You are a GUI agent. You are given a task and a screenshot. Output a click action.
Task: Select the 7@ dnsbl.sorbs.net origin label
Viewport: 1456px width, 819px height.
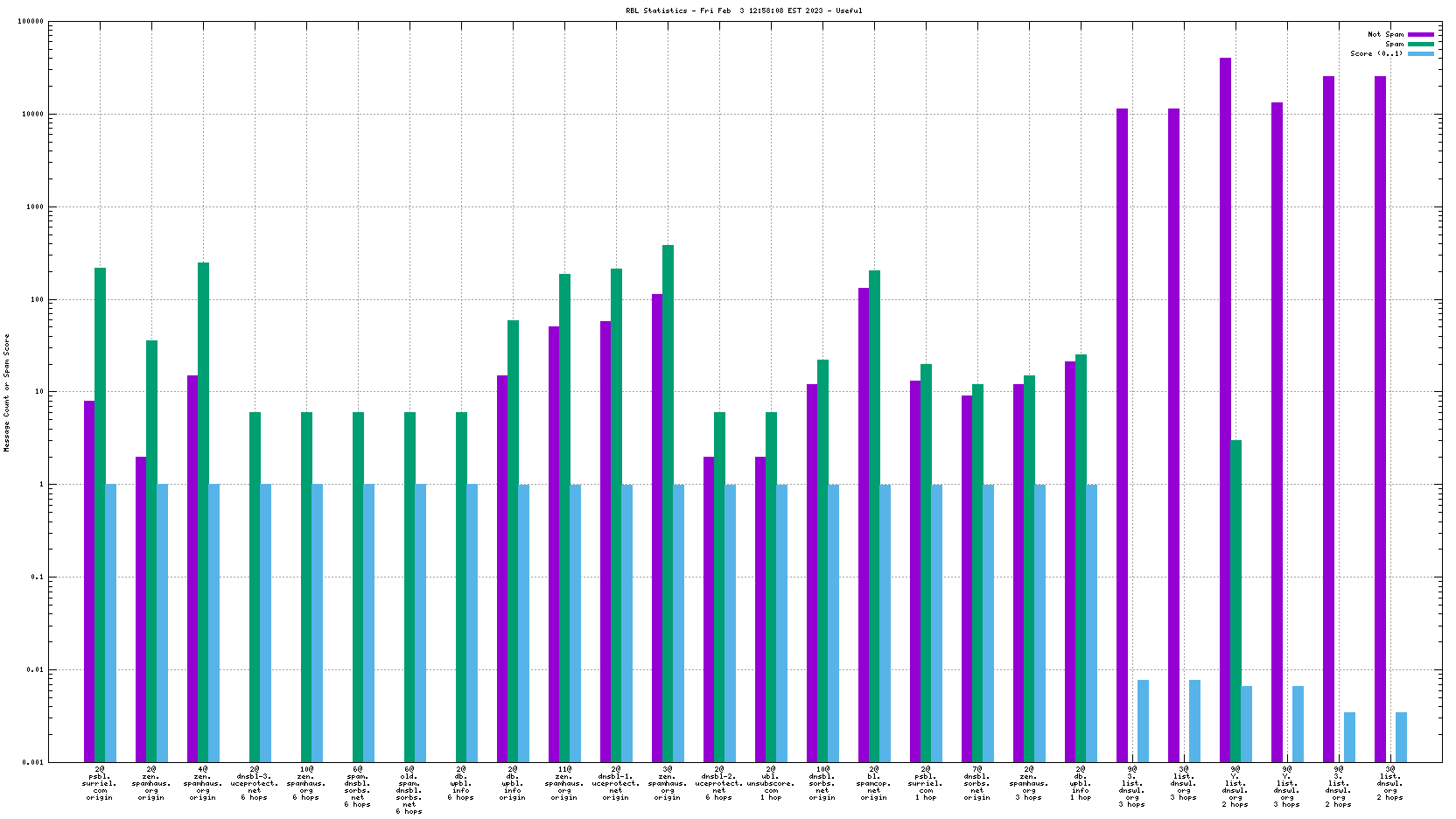tap(977, 783)
